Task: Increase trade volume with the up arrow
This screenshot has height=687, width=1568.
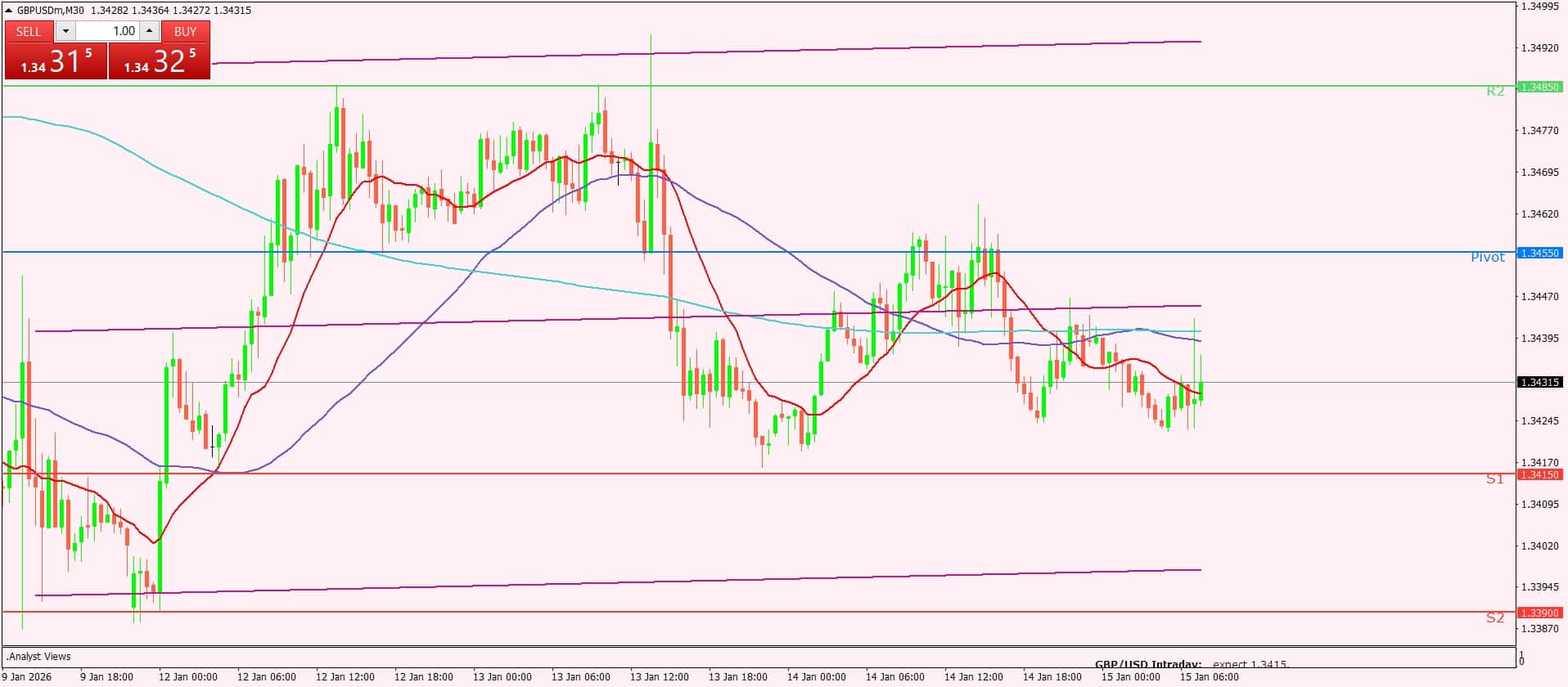Action: (149, 31)
